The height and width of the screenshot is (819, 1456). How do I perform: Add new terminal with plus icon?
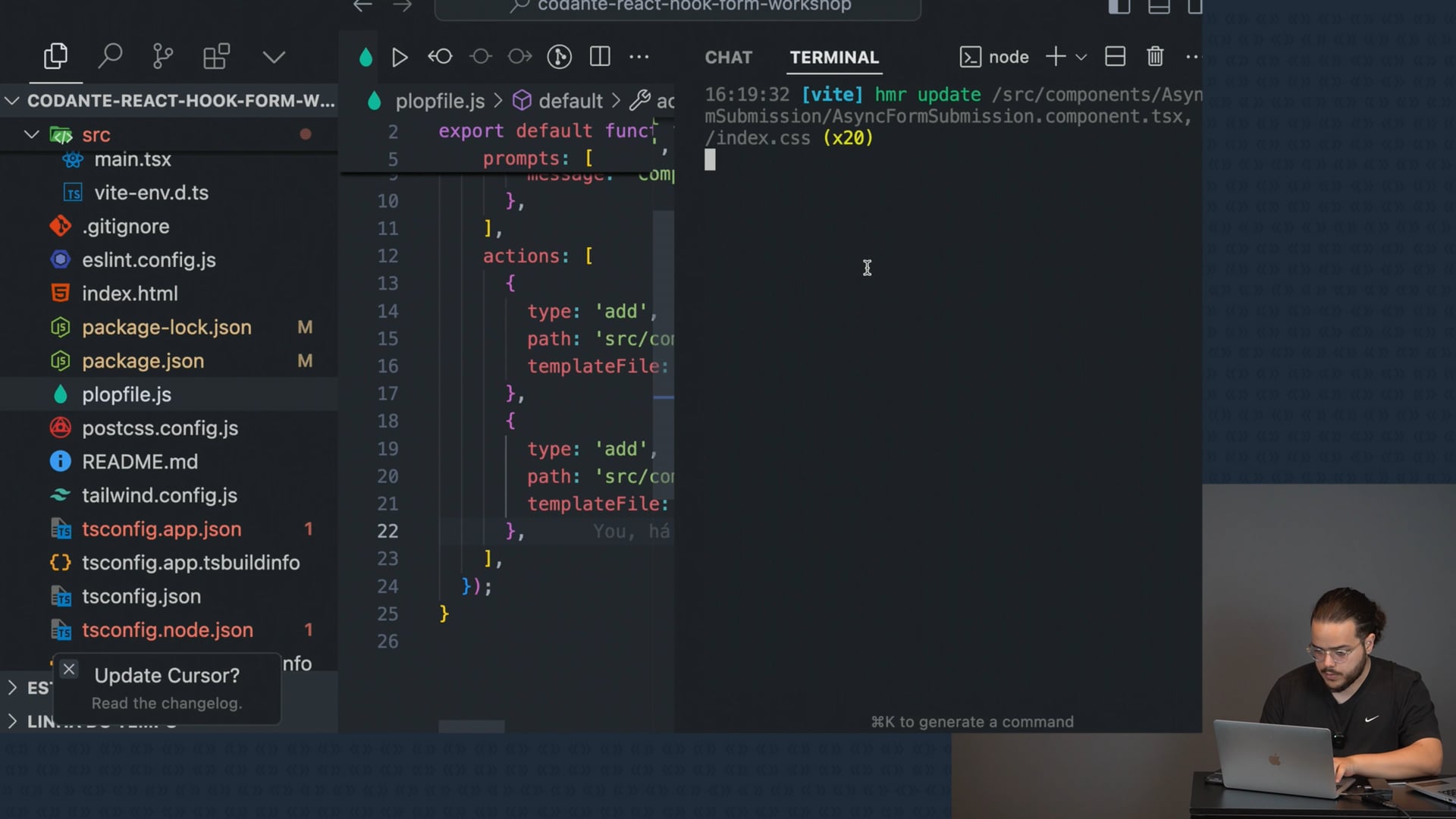point(1056,57)
